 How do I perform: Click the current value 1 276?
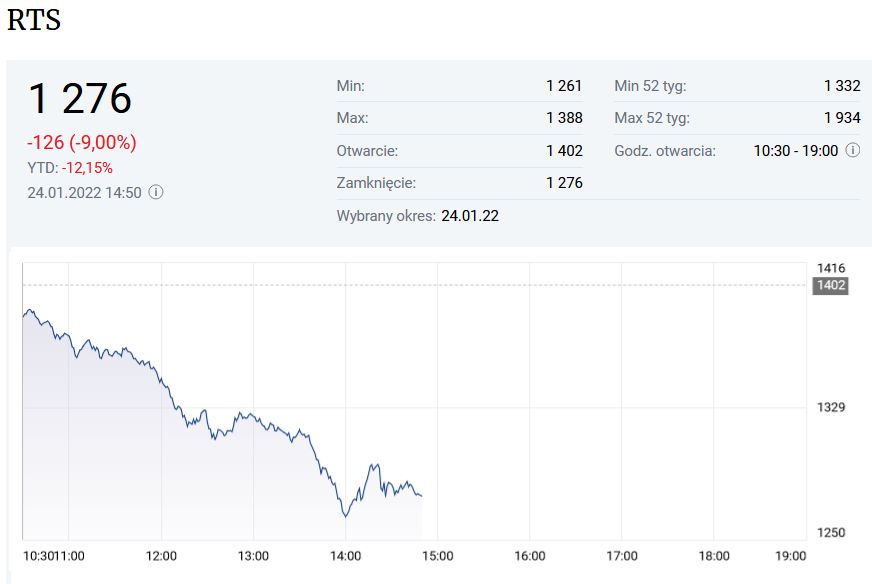coord(80,99)
